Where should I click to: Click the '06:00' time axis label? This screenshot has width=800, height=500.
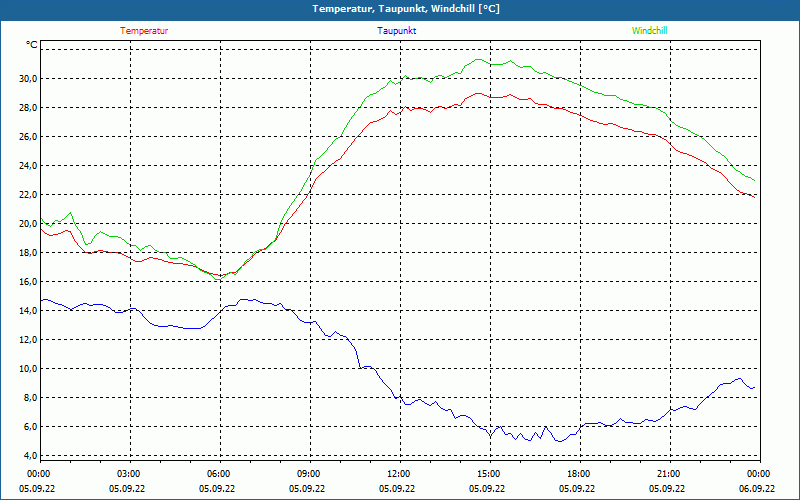[217, 474]
